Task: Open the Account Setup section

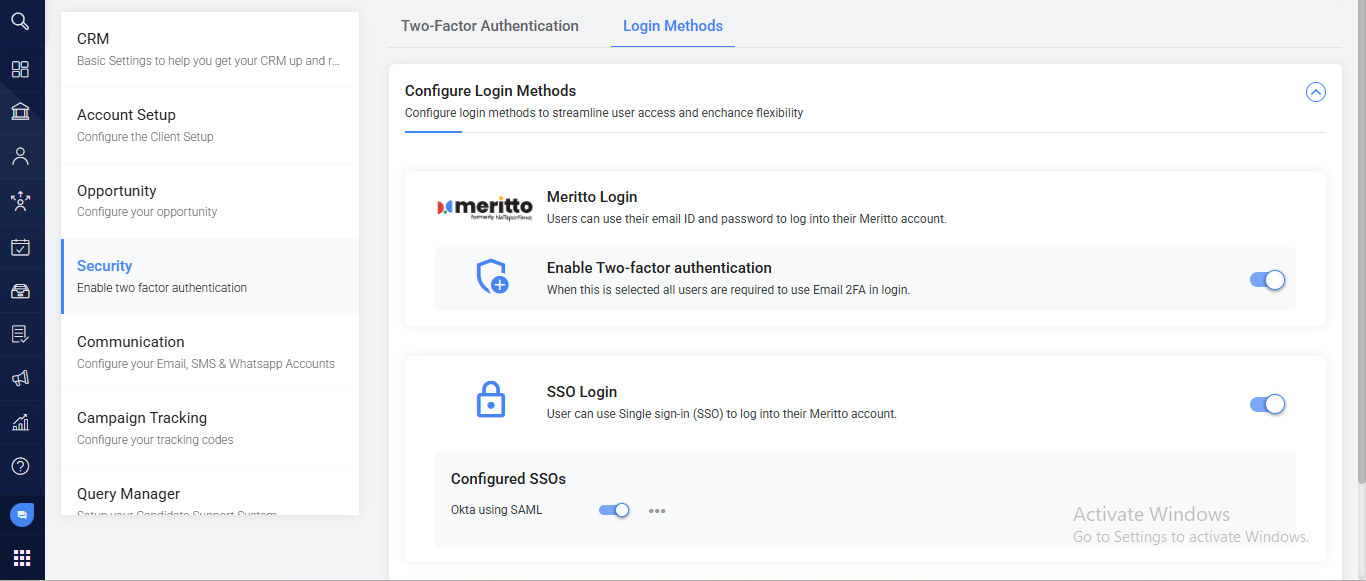Action: click(x=210, y=126)
